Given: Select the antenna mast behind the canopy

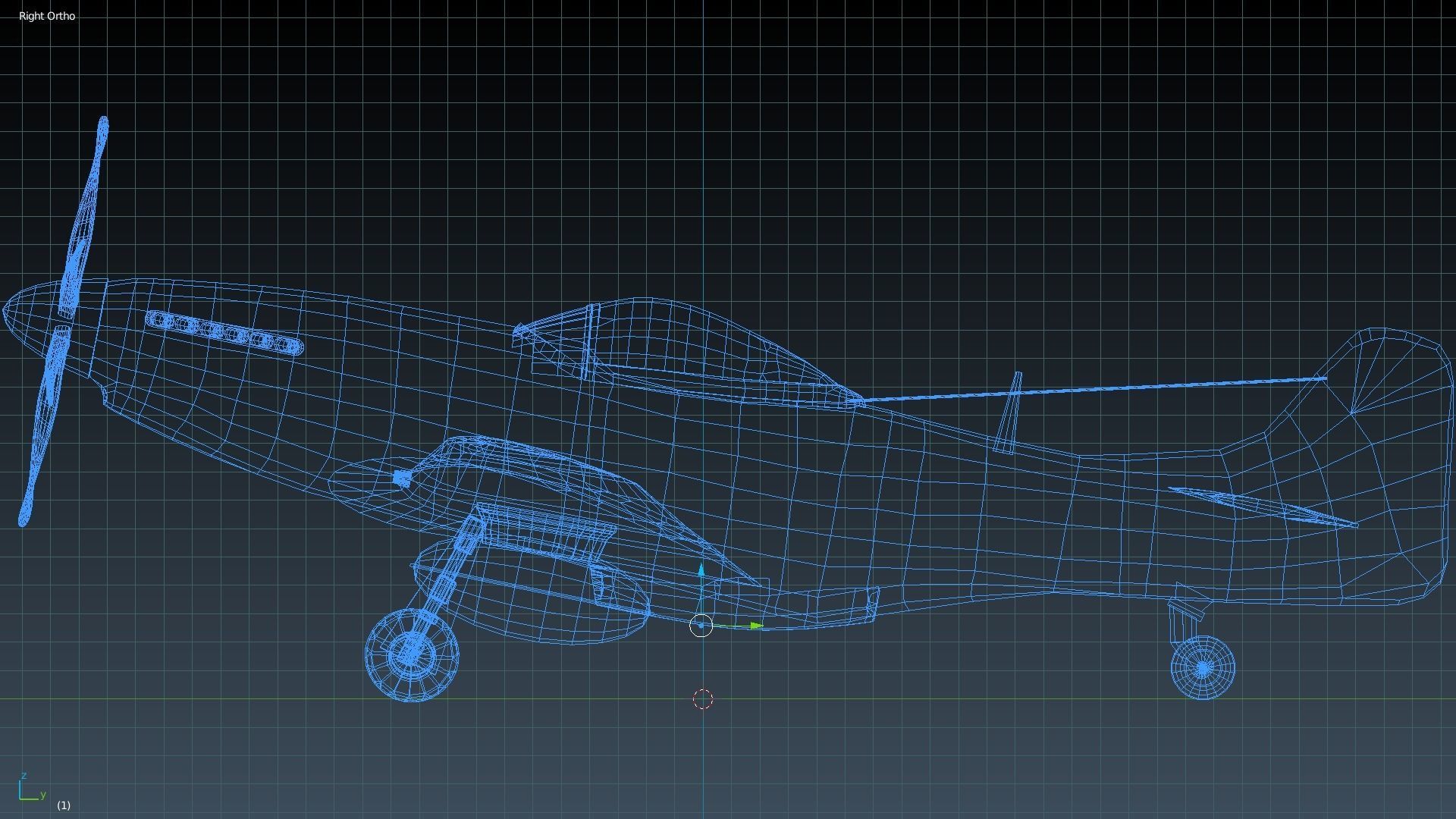Looking at the screenshot, I should (1010, 413).
